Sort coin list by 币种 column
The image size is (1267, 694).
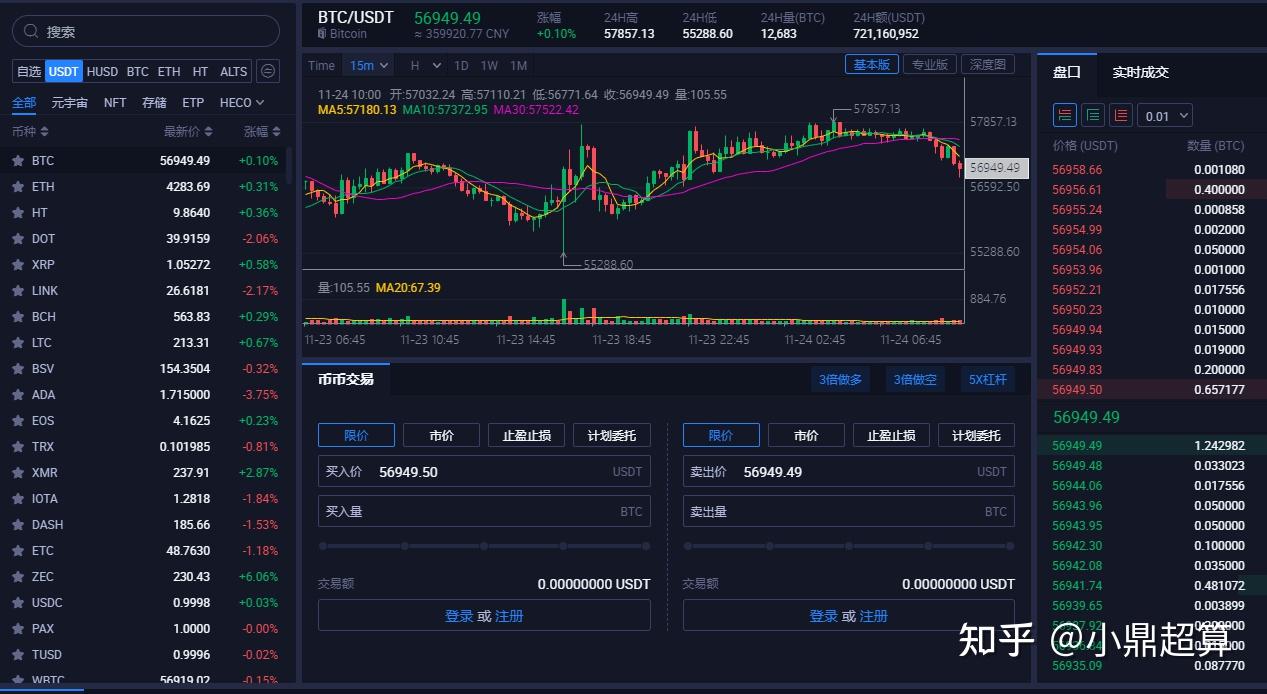[30, 131]
